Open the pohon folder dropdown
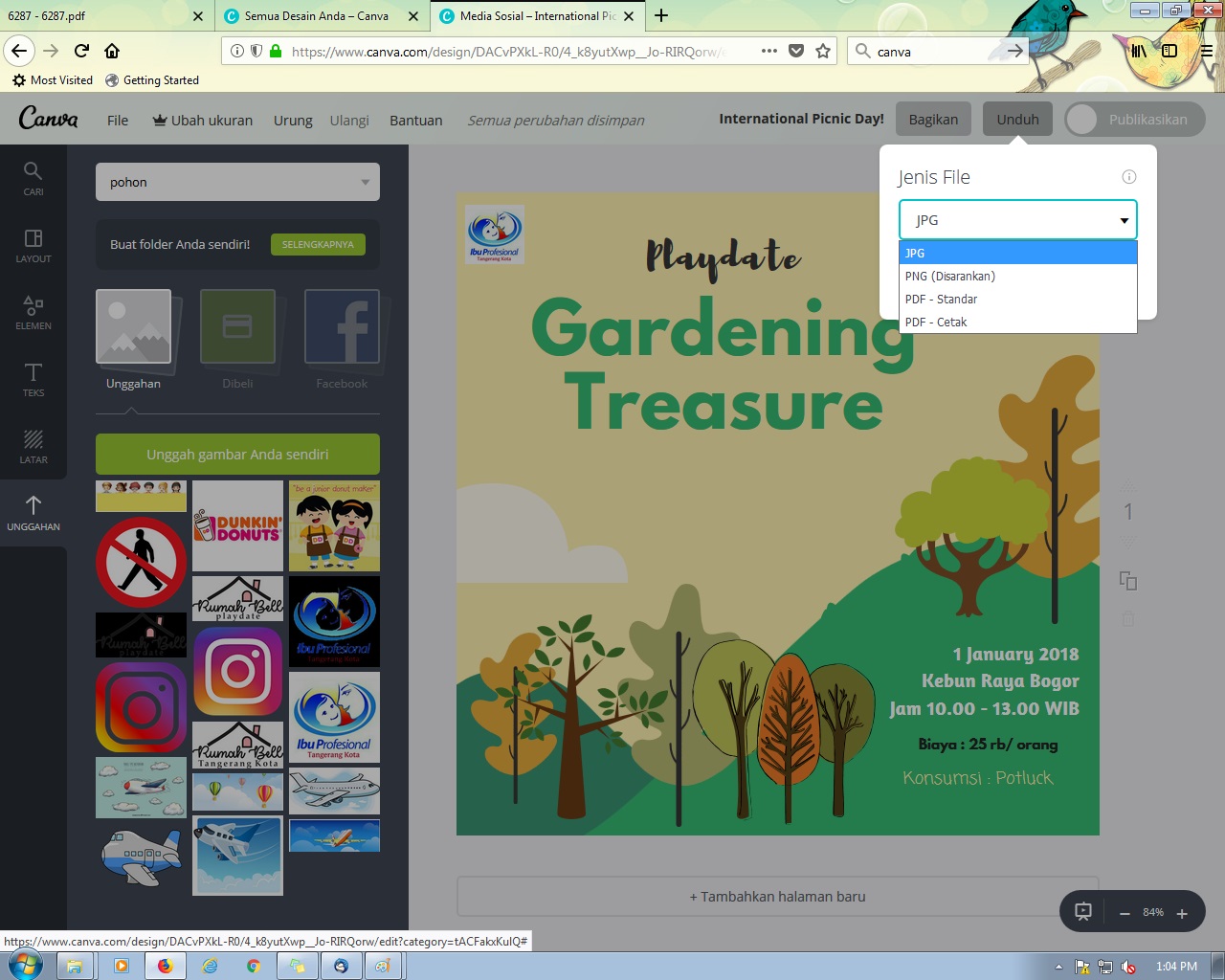This screenshot has height=980, width=1225. pyautogui.click(x=237, y=181)
